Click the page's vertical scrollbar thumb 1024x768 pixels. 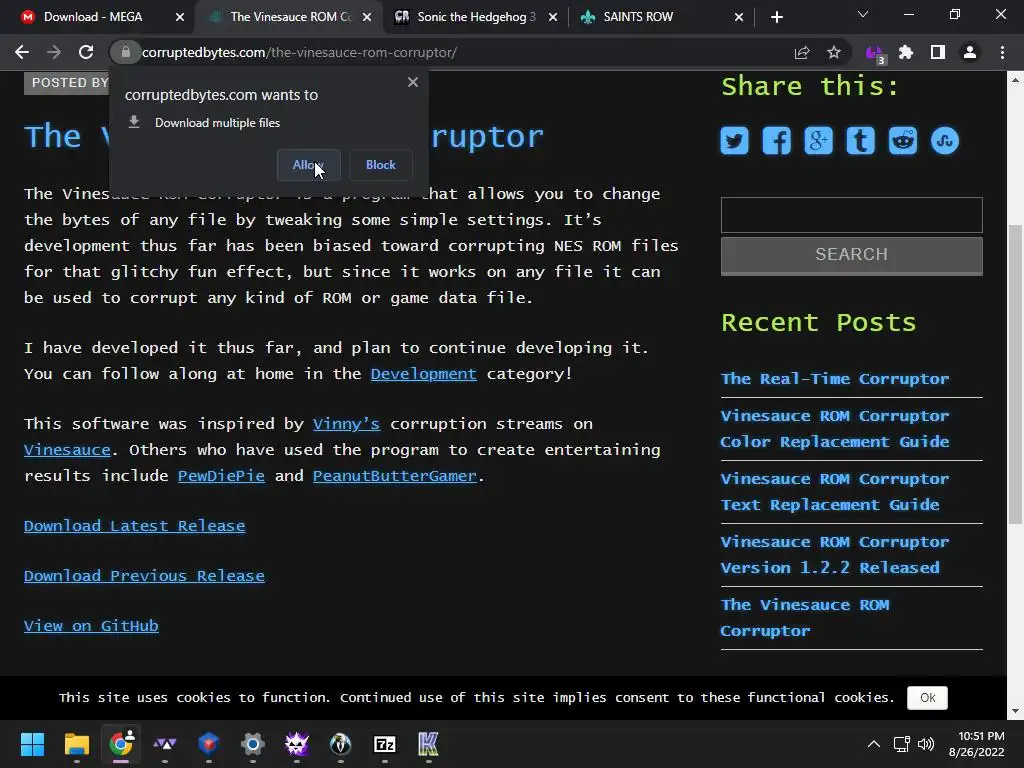[x=1015, y=374]
